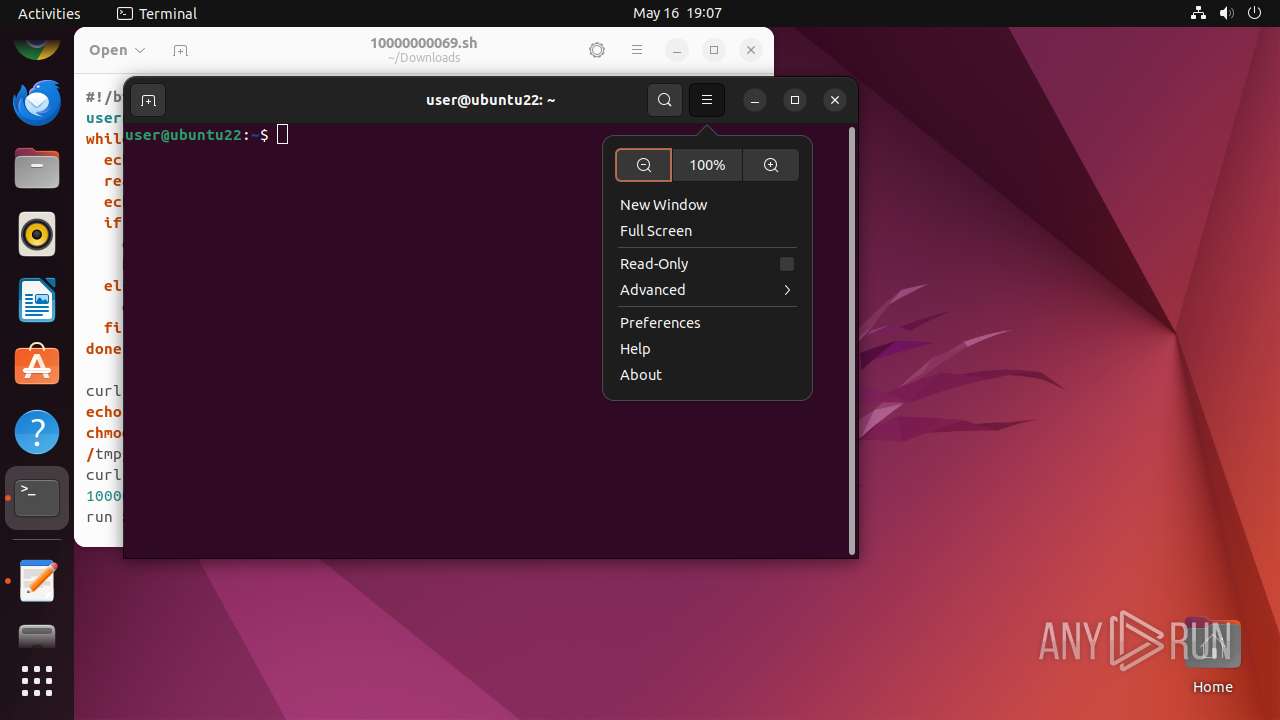Create new document in text editor
1280x720 pixels.
click(180, 50)
